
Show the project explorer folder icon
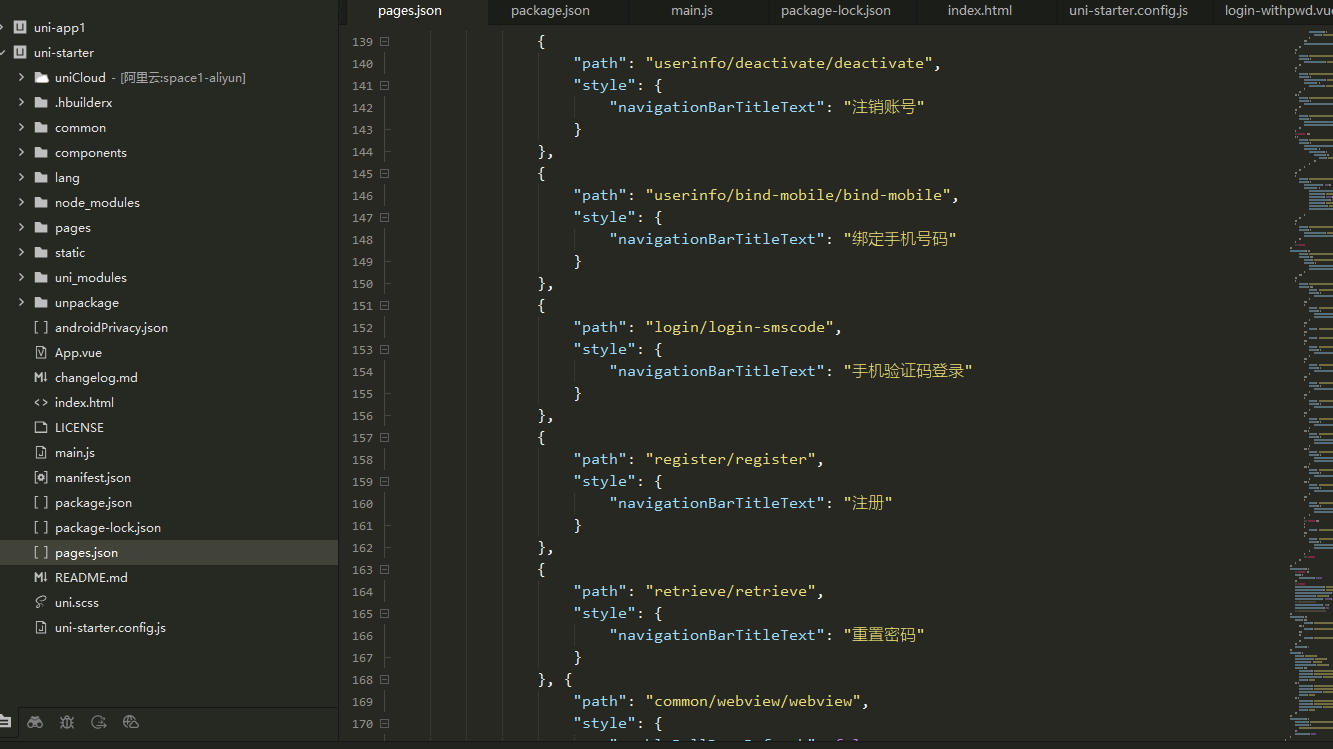(x=5, y=722)
